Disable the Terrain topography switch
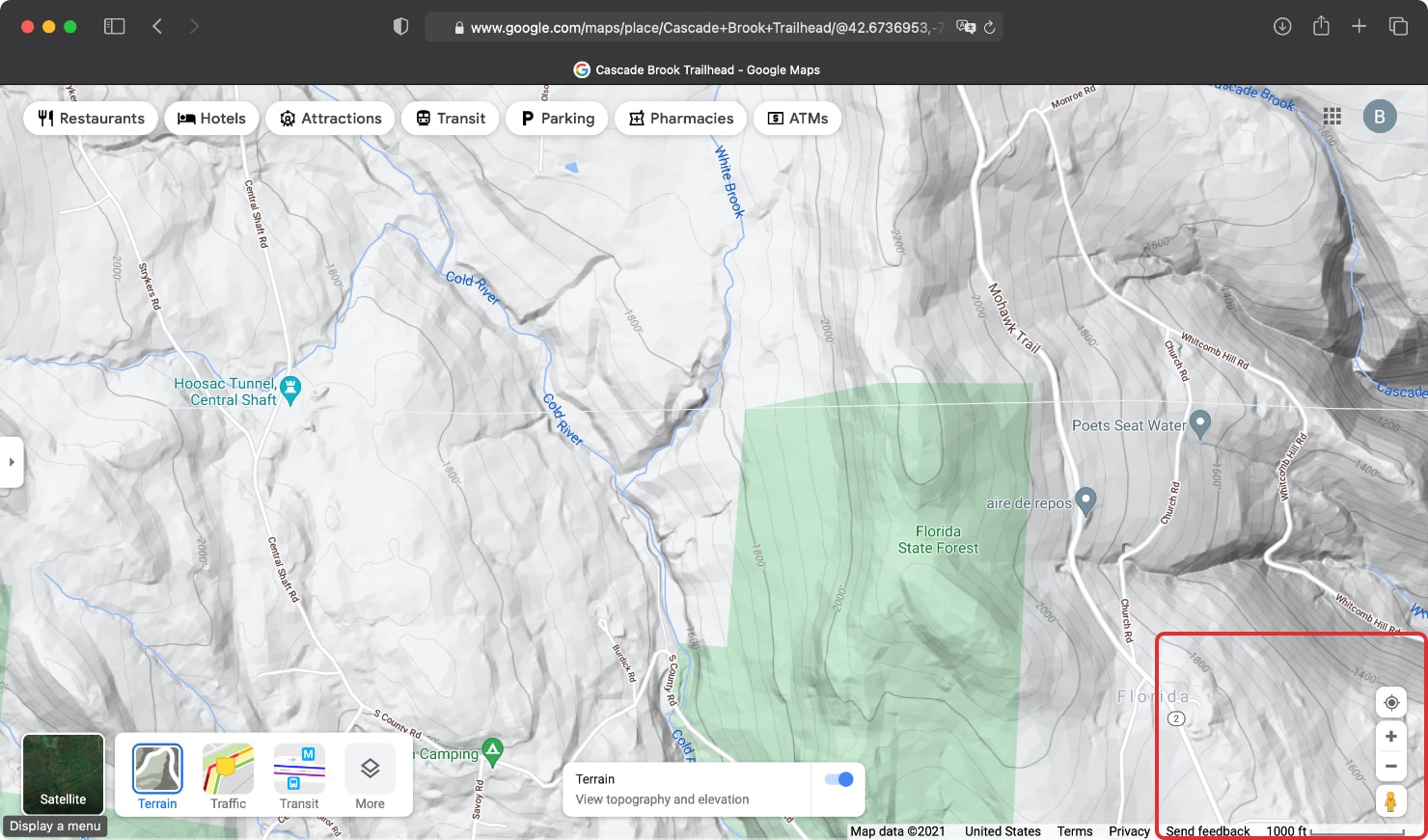The height and width of the screenshot is (840, 1428). (838, 779)
